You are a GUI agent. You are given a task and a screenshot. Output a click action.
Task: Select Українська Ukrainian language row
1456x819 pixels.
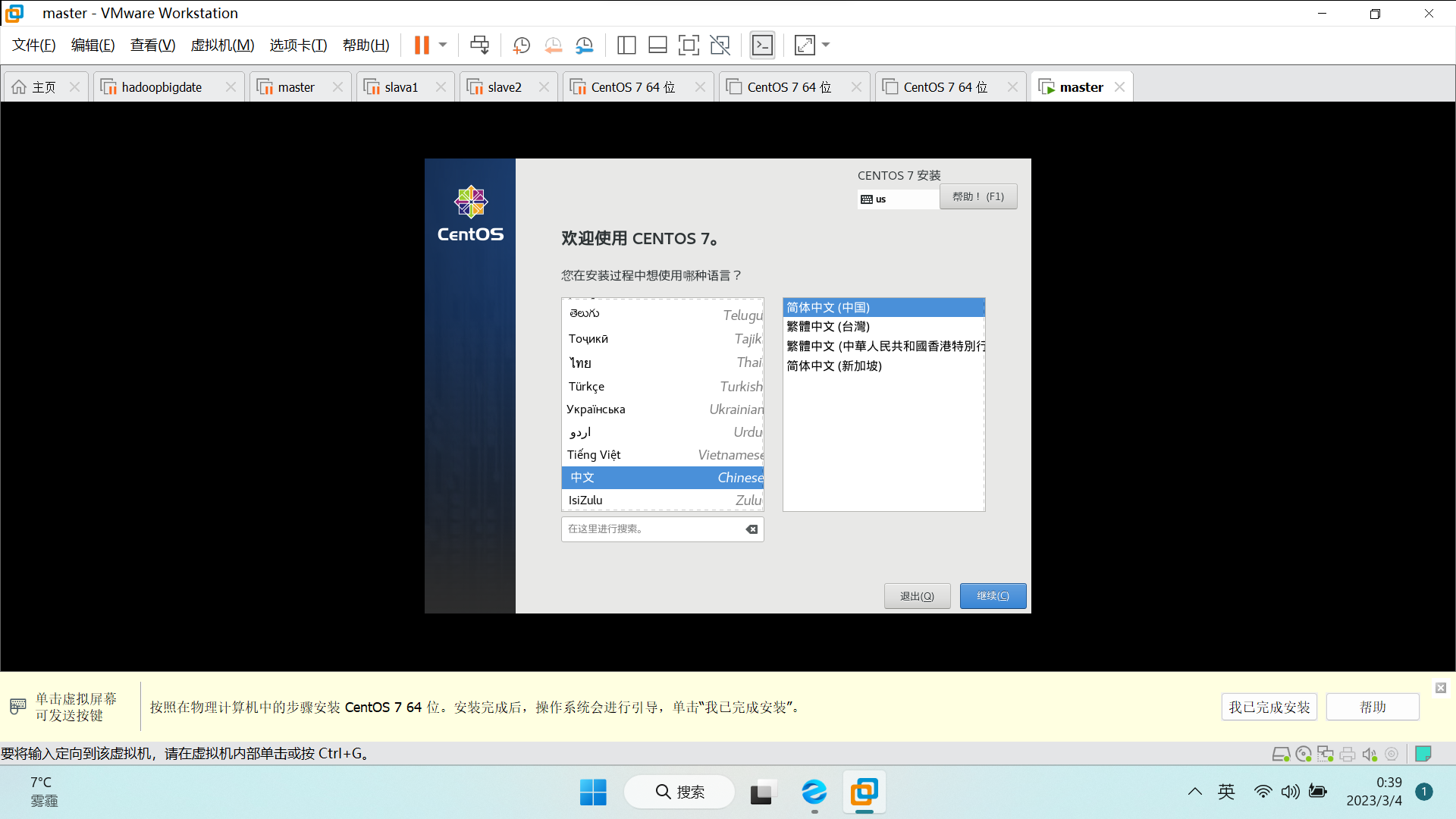(662, 409)
